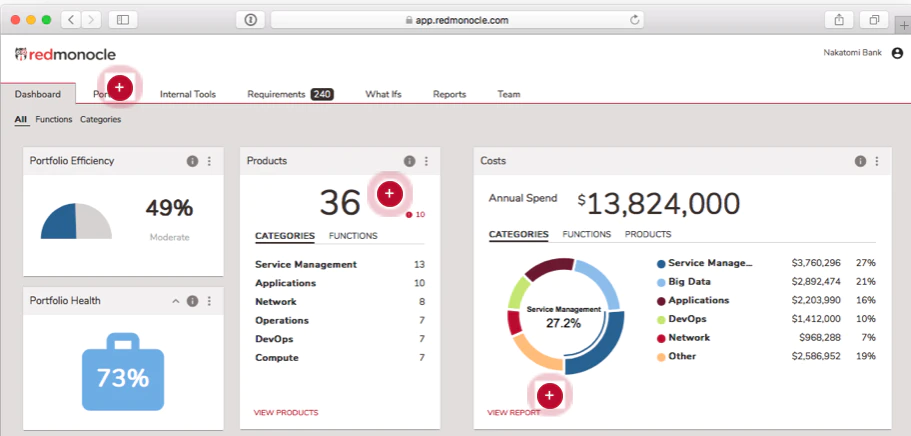This screenshot has height=436, width=911.
Task: Click the info icon on Portfolio Efficiency card
Action: pos(192,161)
